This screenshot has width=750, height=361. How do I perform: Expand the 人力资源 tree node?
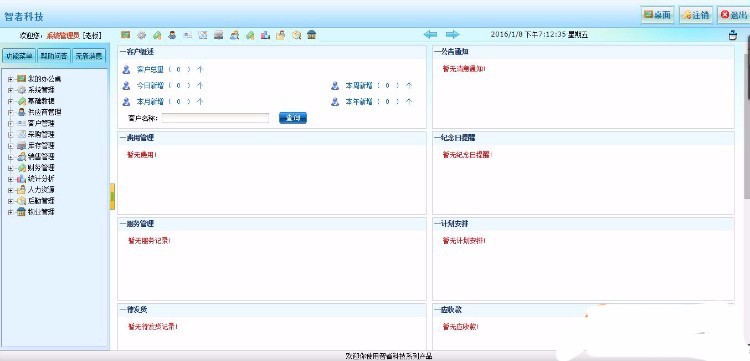pos(10,190)
